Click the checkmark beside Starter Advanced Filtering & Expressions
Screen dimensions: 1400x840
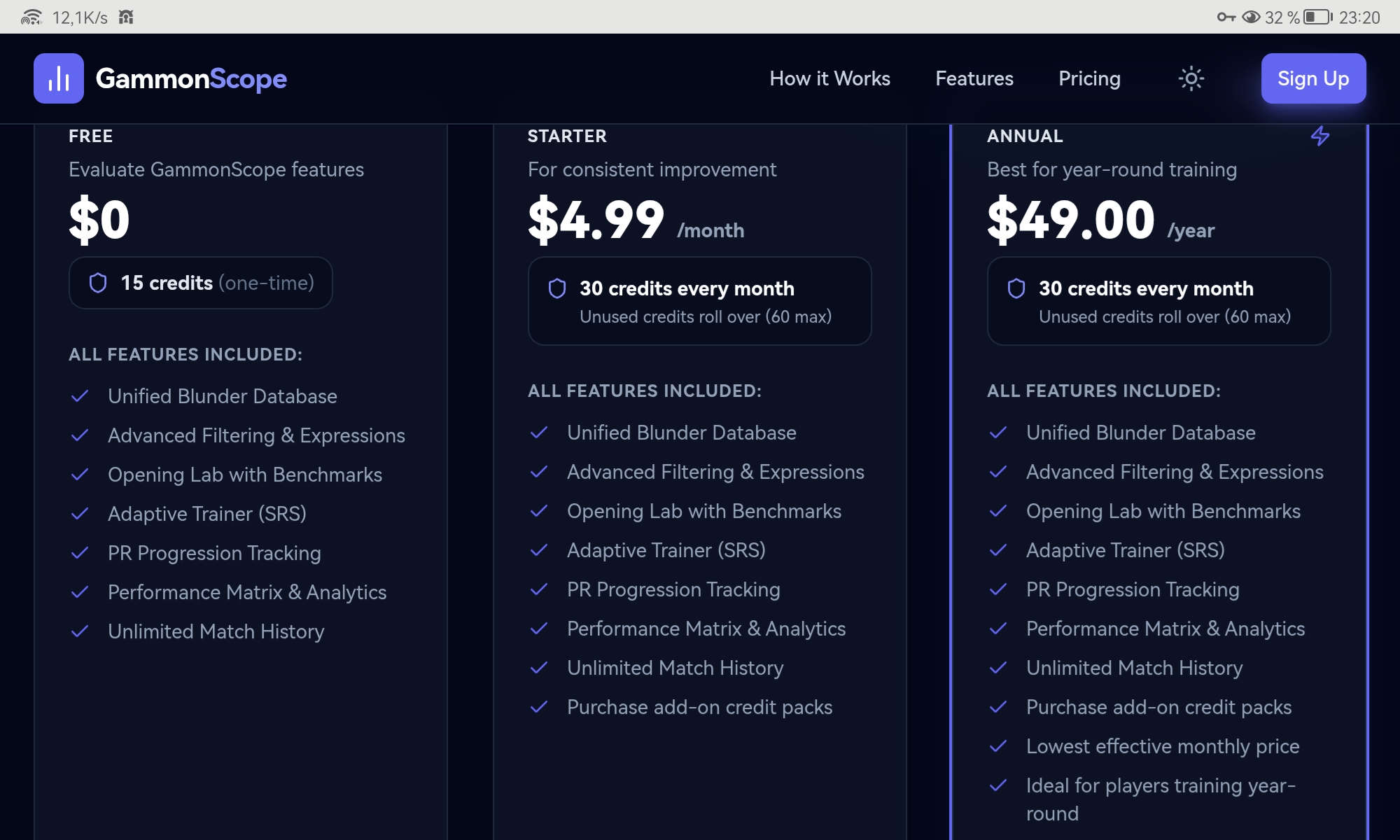[x=539, y=472]
